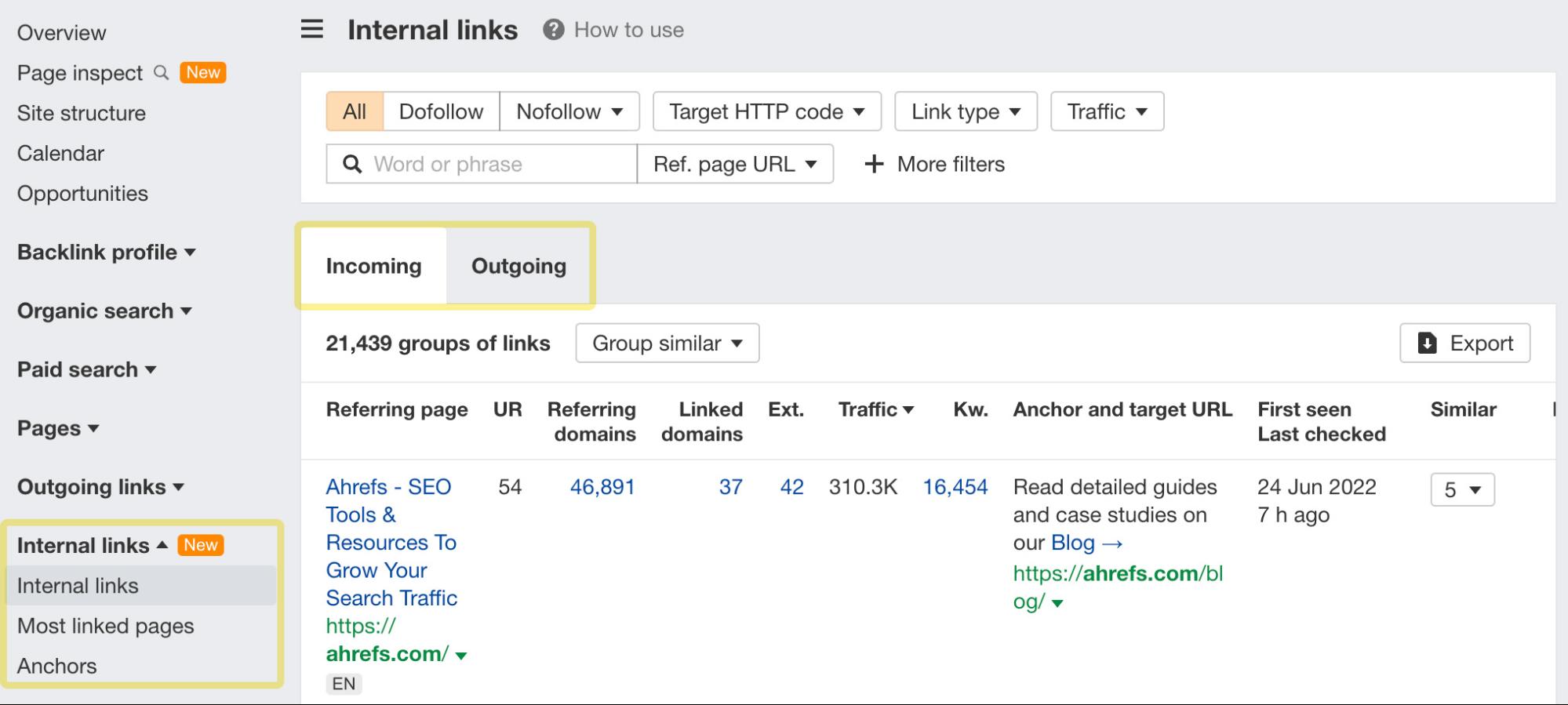Expand Pages section in sidebar
This screenshot has width=1568, height=705.
point(58,428)
